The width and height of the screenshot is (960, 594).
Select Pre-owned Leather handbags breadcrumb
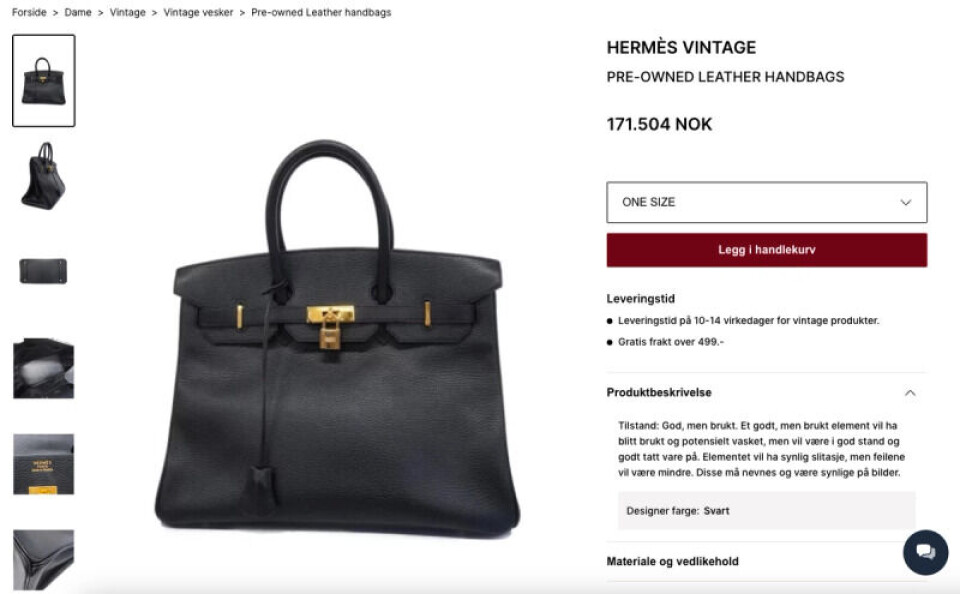[x=321, y=12]
